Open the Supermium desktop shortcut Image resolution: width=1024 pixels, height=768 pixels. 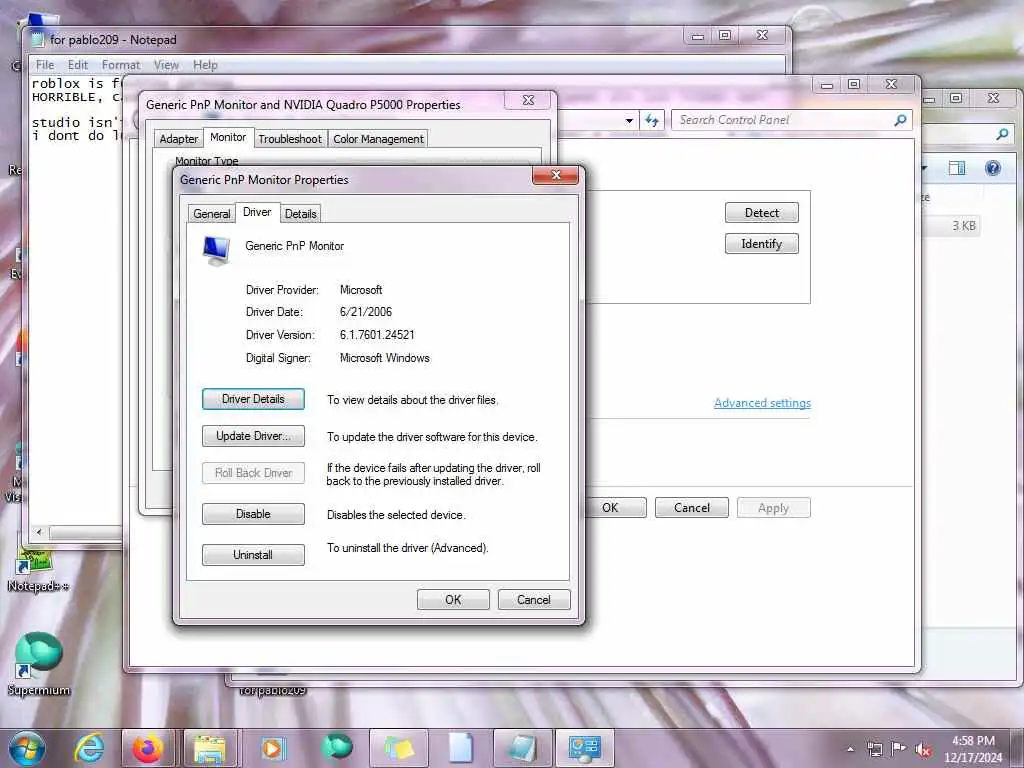pos(39,663)
